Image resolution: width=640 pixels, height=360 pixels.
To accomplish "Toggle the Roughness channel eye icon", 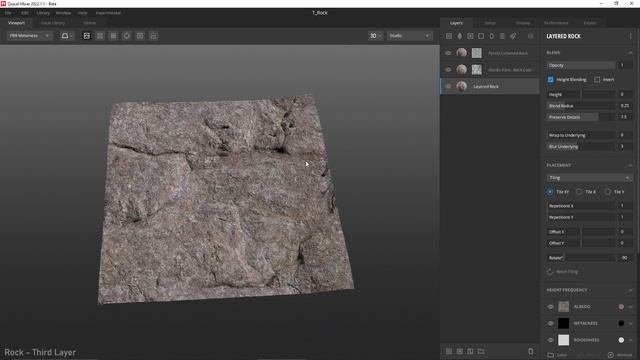I will pos(551,340).
